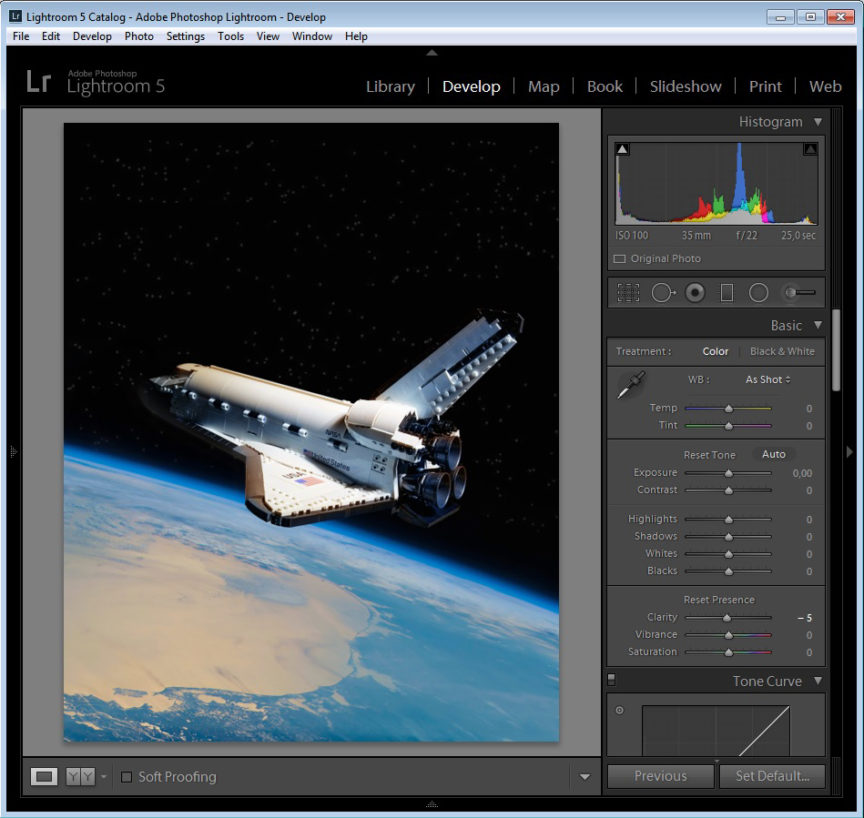The height and width of the screenshot is (818, 864).
Task: Pick the White Balance eyedropper
Action: [x=632, y=384]
